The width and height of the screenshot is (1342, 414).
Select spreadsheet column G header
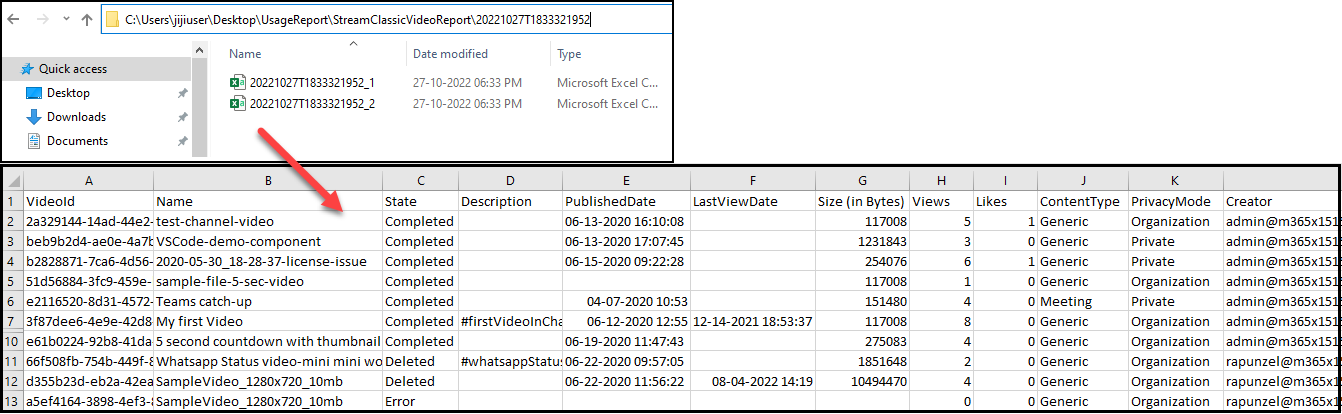pyautogui.click(x=861, y=180)
